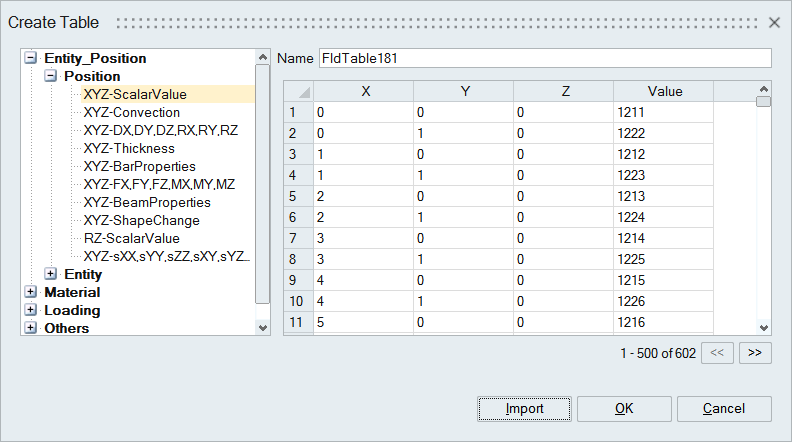Screen dimensions: 792x442
Task: Click the Name input field
Action: 545,58
